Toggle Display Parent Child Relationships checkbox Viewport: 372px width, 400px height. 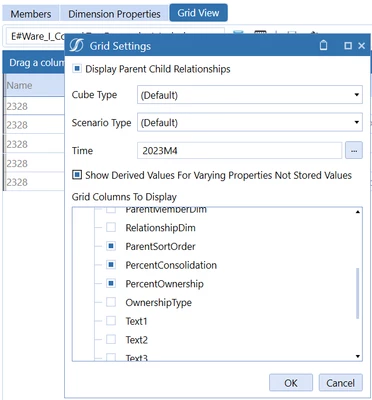(77, 69)
